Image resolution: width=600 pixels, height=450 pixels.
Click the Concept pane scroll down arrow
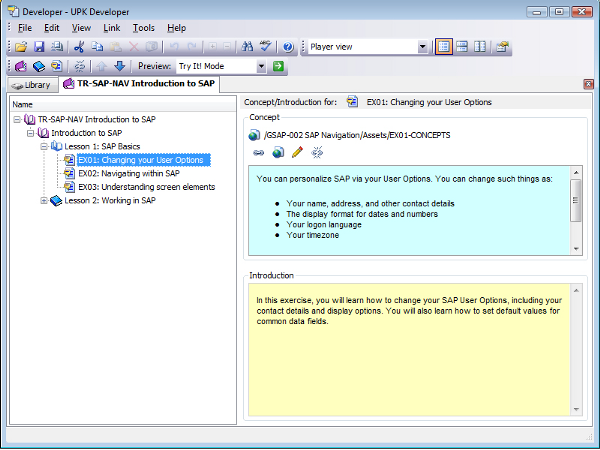click(576, 249)
